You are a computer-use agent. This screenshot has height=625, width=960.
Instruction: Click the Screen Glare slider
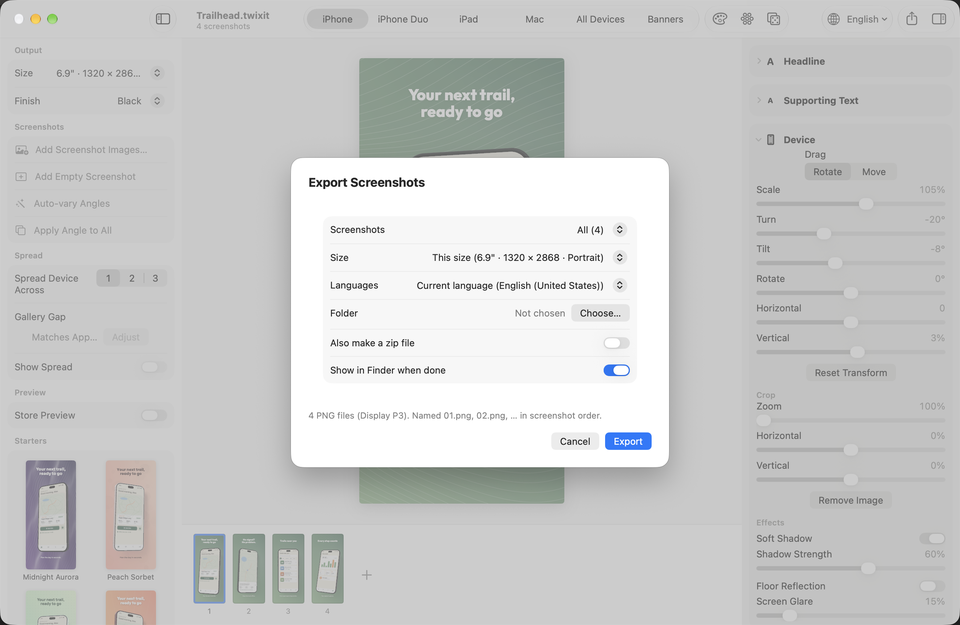click(x=850, y=615)
